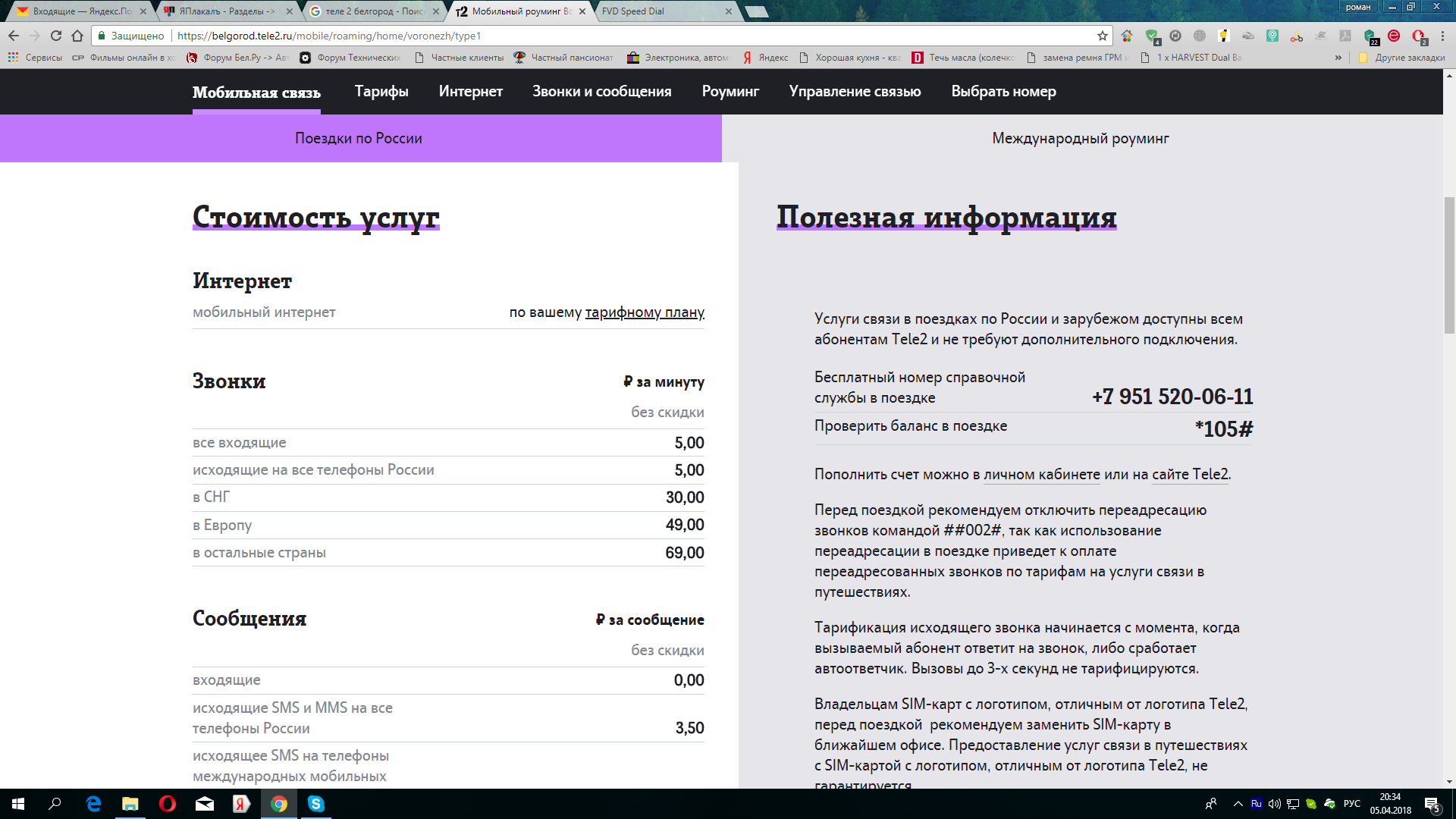The width and height of the screenshot is (1456, 819).
Task: Open the Тарифы menu item
Action: pos(381,92)
